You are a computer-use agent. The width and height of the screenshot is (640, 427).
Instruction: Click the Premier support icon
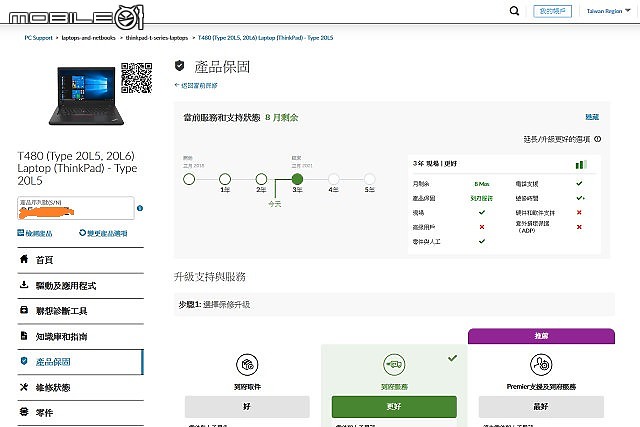point(541,364)
